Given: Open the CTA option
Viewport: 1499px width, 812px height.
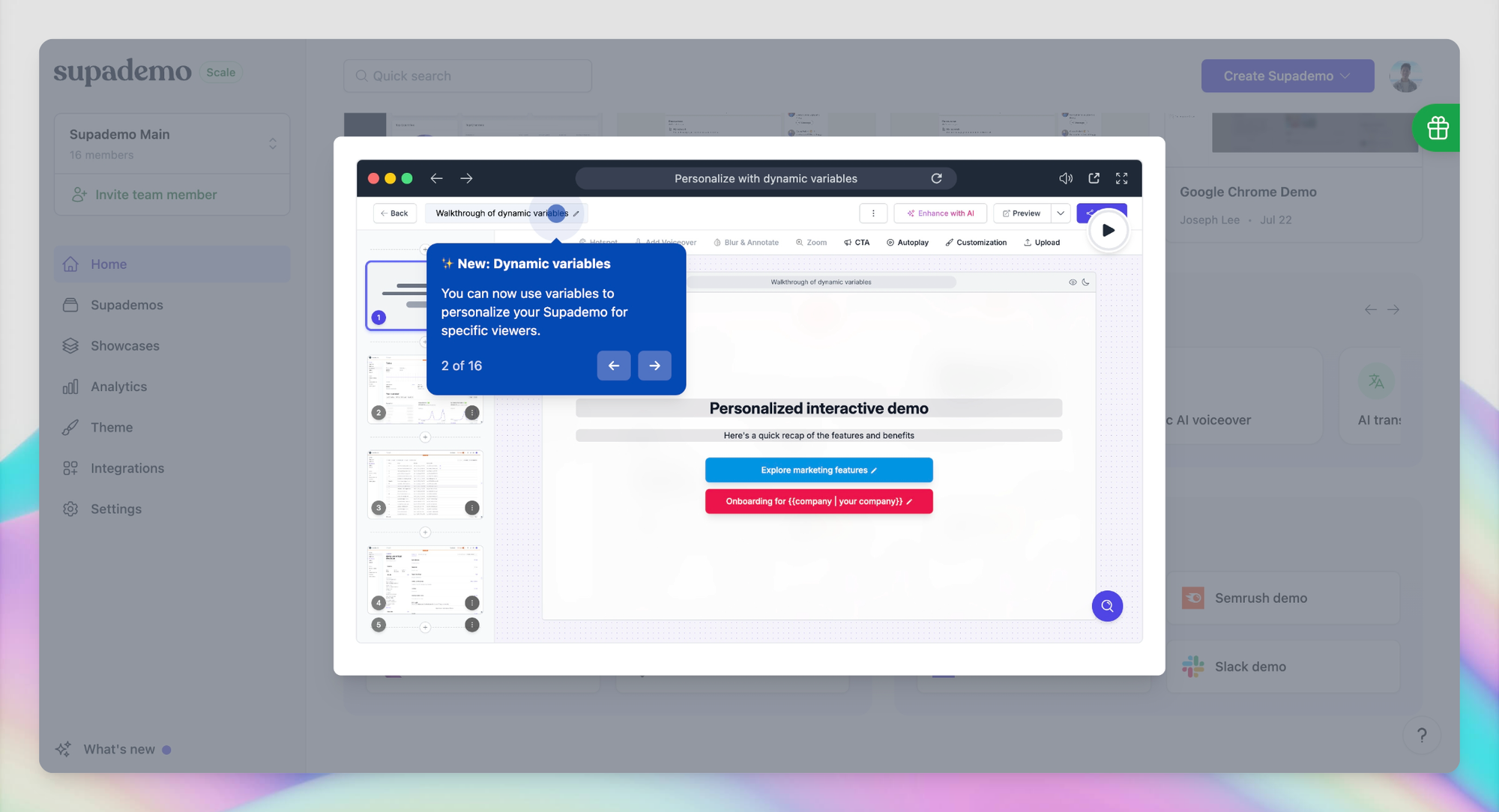Looking at the screenshot, I should pyautogui.click(x=857, y=243).
